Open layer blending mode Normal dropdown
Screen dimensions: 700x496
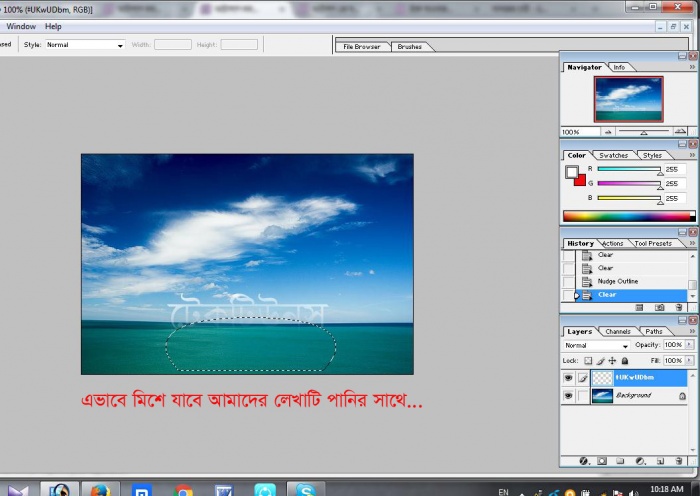[x=597, y=345]
